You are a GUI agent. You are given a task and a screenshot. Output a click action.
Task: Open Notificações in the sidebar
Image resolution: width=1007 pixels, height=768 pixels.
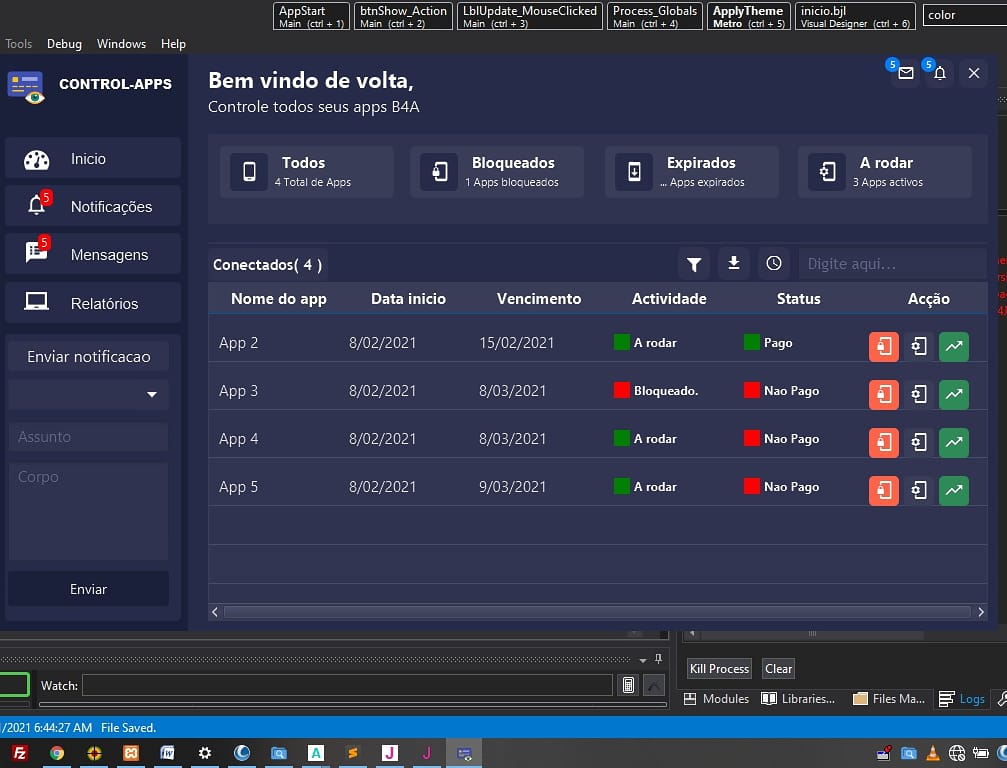[93, 206]
